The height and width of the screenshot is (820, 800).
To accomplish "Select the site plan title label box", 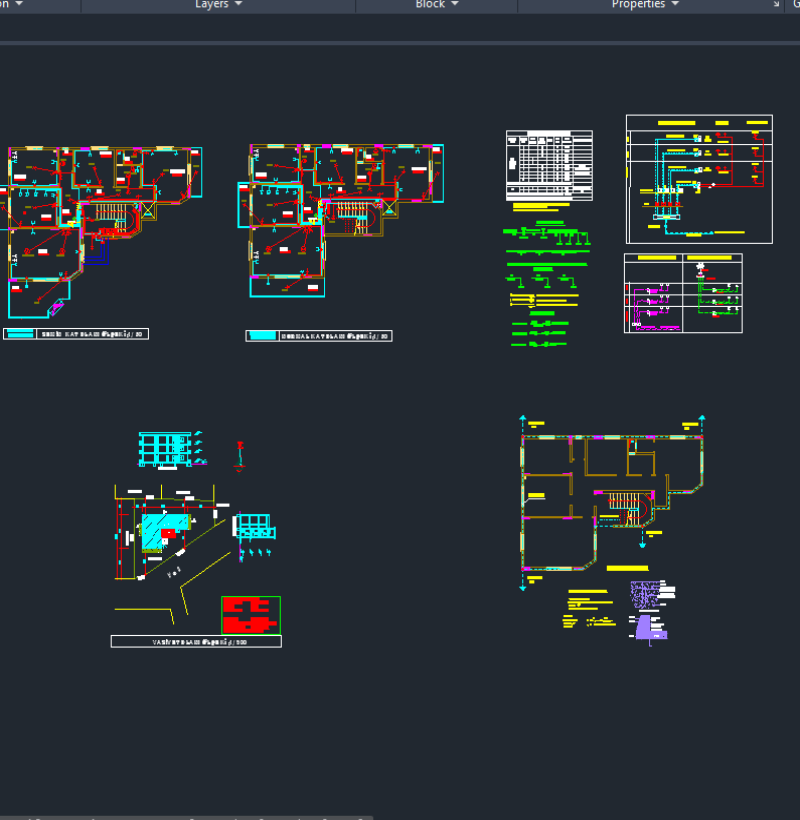I will [196, 641].
